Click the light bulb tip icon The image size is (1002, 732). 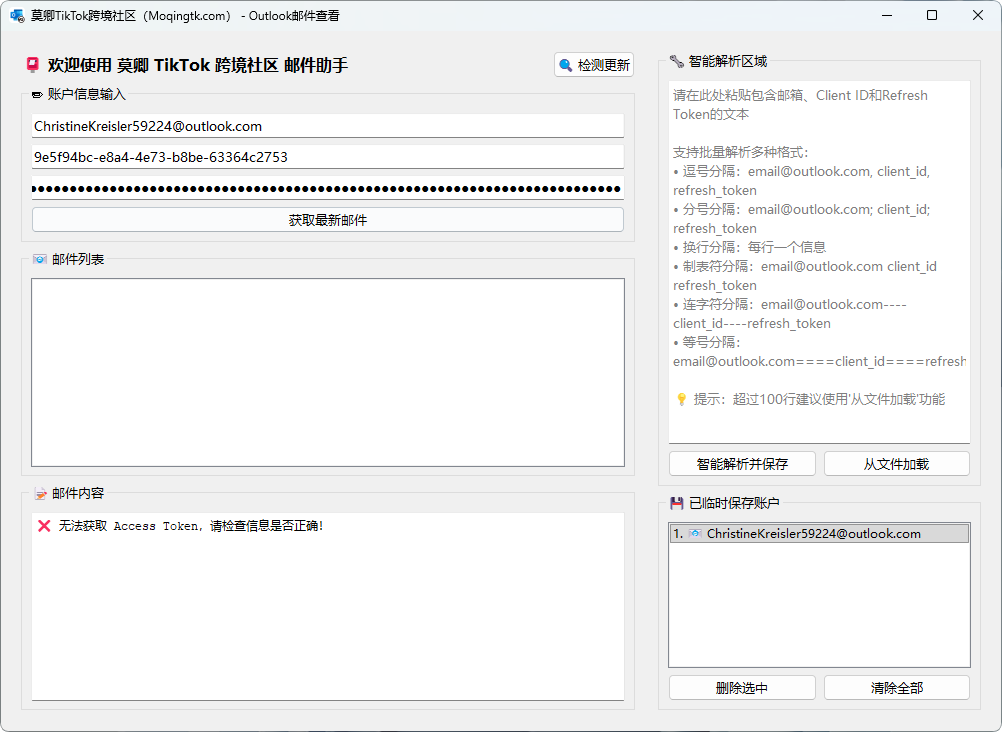coord(681,400)
